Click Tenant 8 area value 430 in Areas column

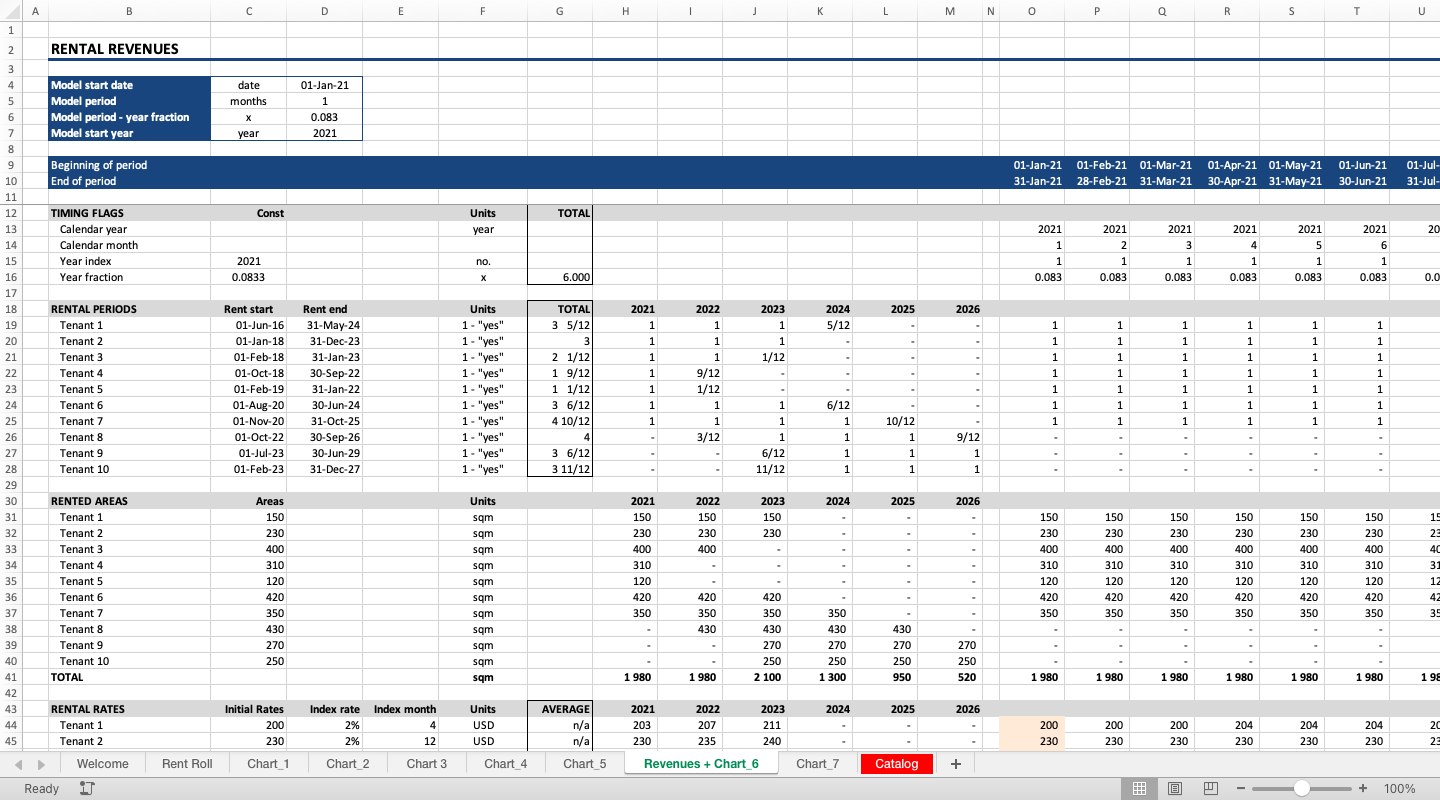248,629
